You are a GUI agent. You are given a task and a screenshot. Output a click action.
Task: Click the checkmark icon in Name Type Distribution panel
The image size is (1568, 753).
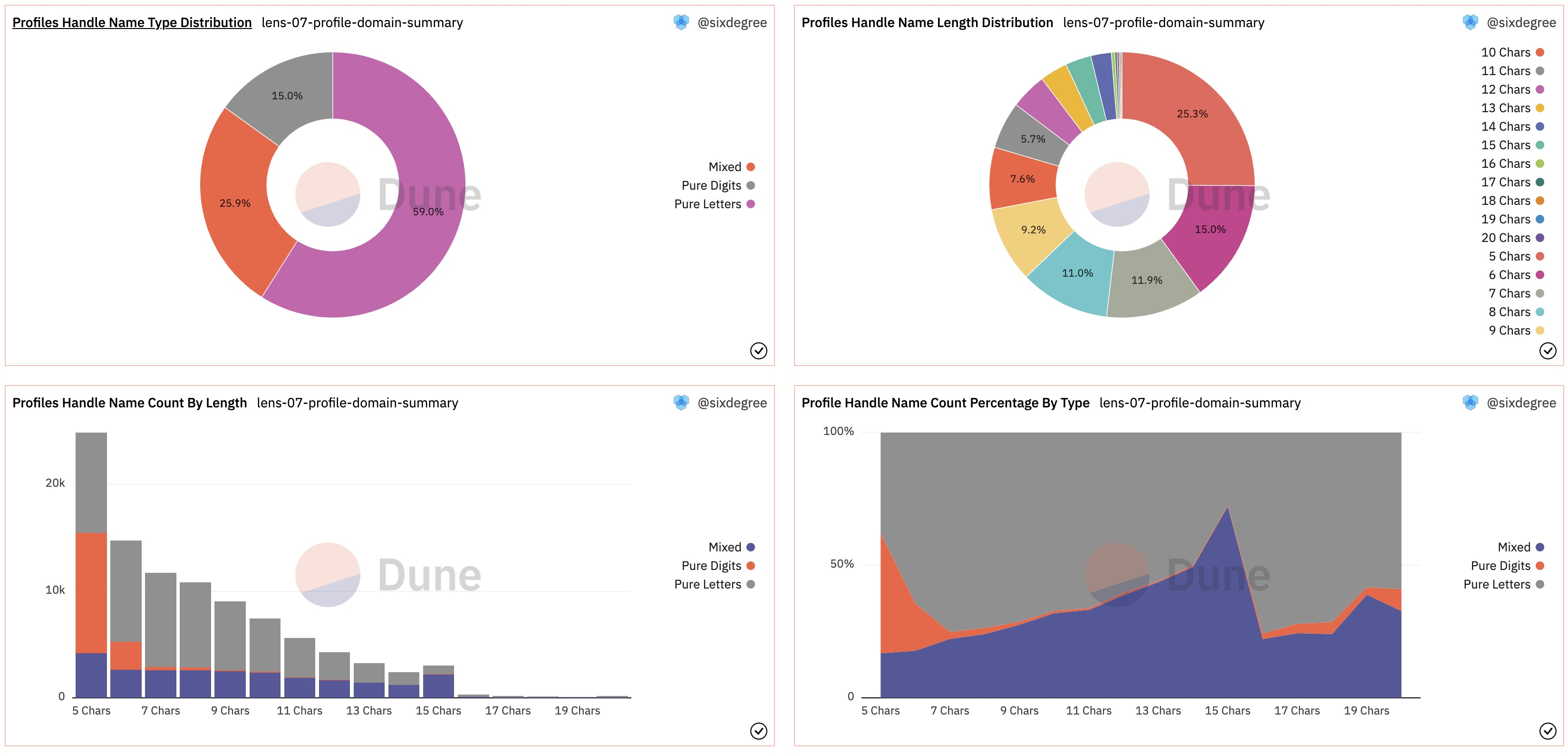758,351
